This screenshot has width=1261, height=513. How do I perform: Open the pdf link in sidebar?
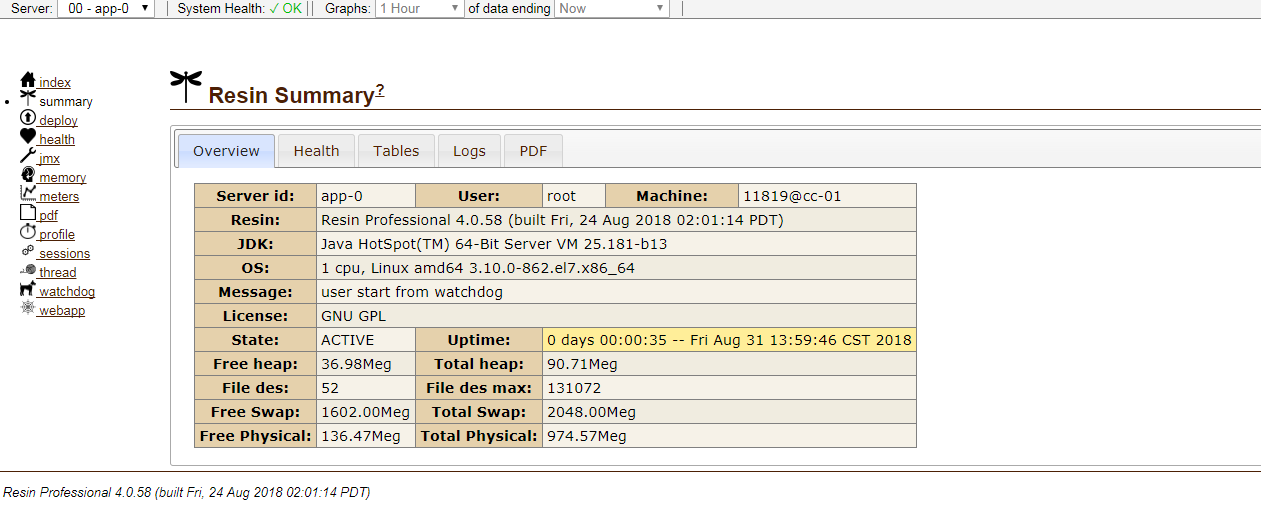(x=48, y=216)
